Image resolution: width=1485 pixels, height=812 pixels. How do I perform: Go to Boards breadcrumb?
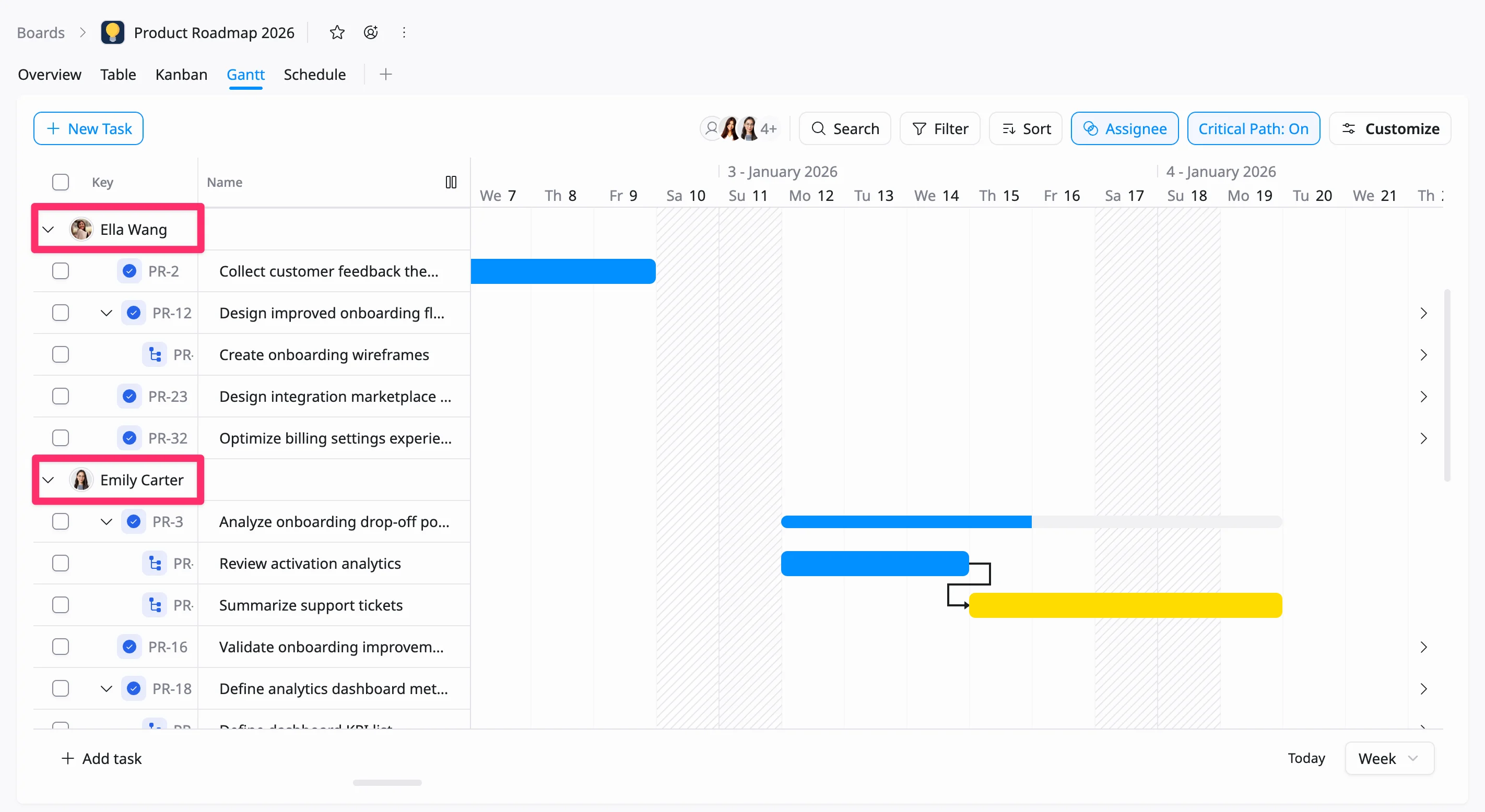tap(40, 32)
